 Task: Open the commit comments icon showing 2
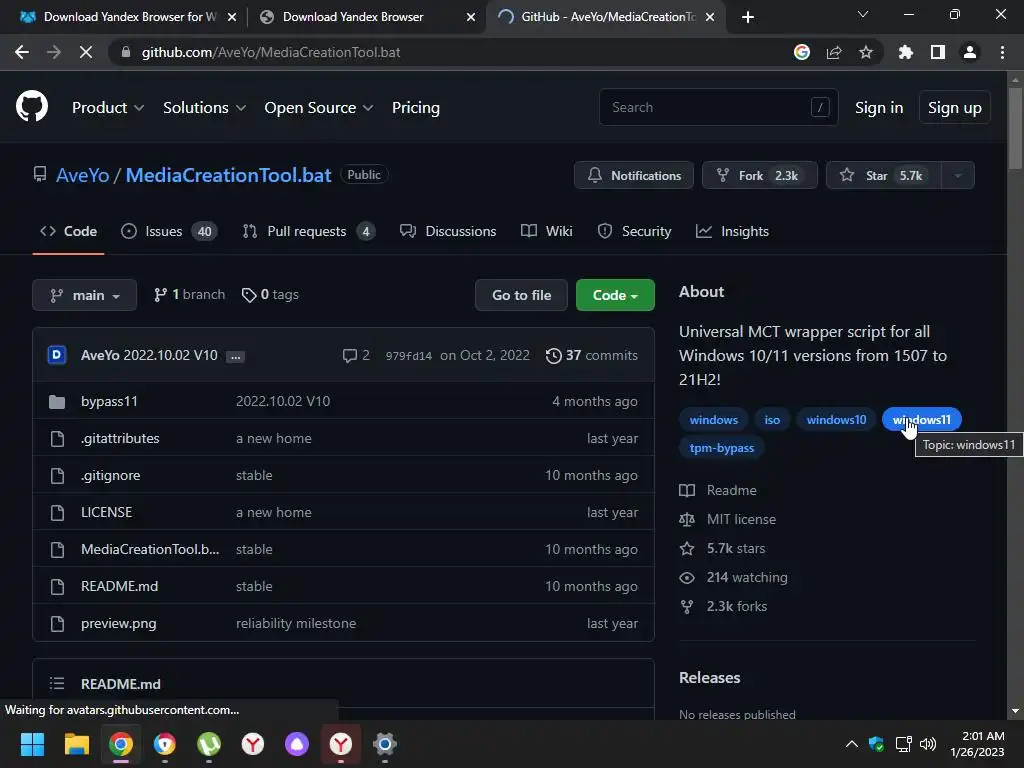pos(357,355)
